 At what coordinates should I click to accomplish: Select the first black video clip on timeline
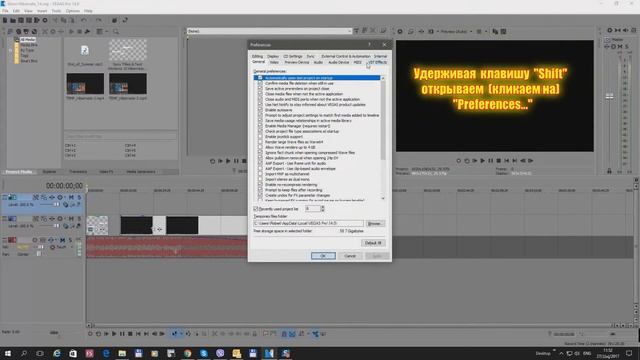click(136, 225)
